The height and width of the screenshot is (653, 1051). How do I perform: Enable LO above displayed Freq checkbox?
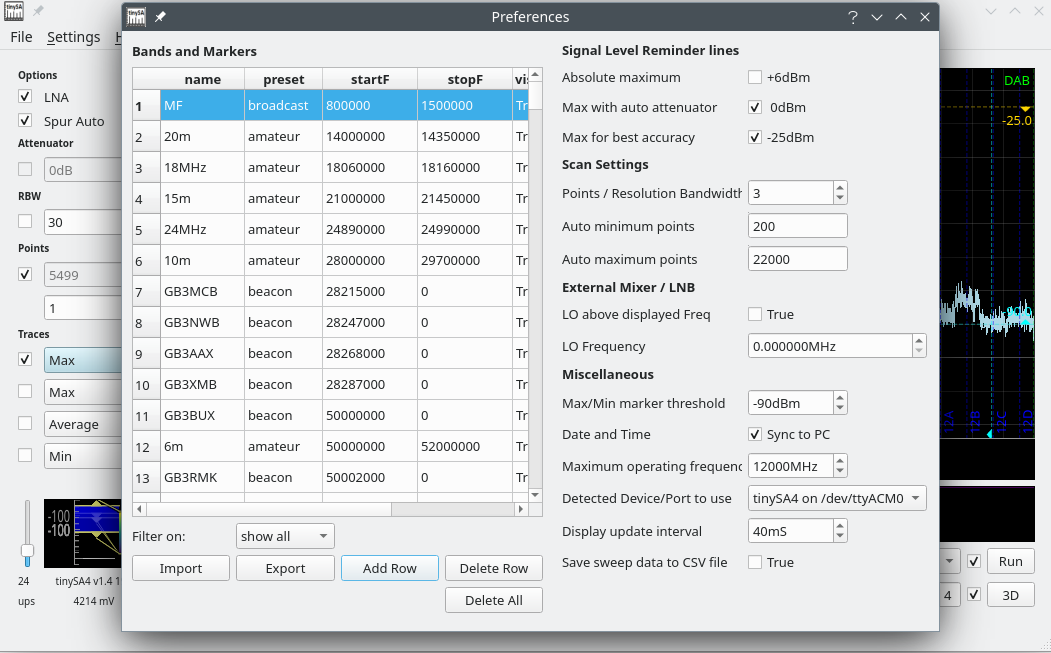point(755,314)
